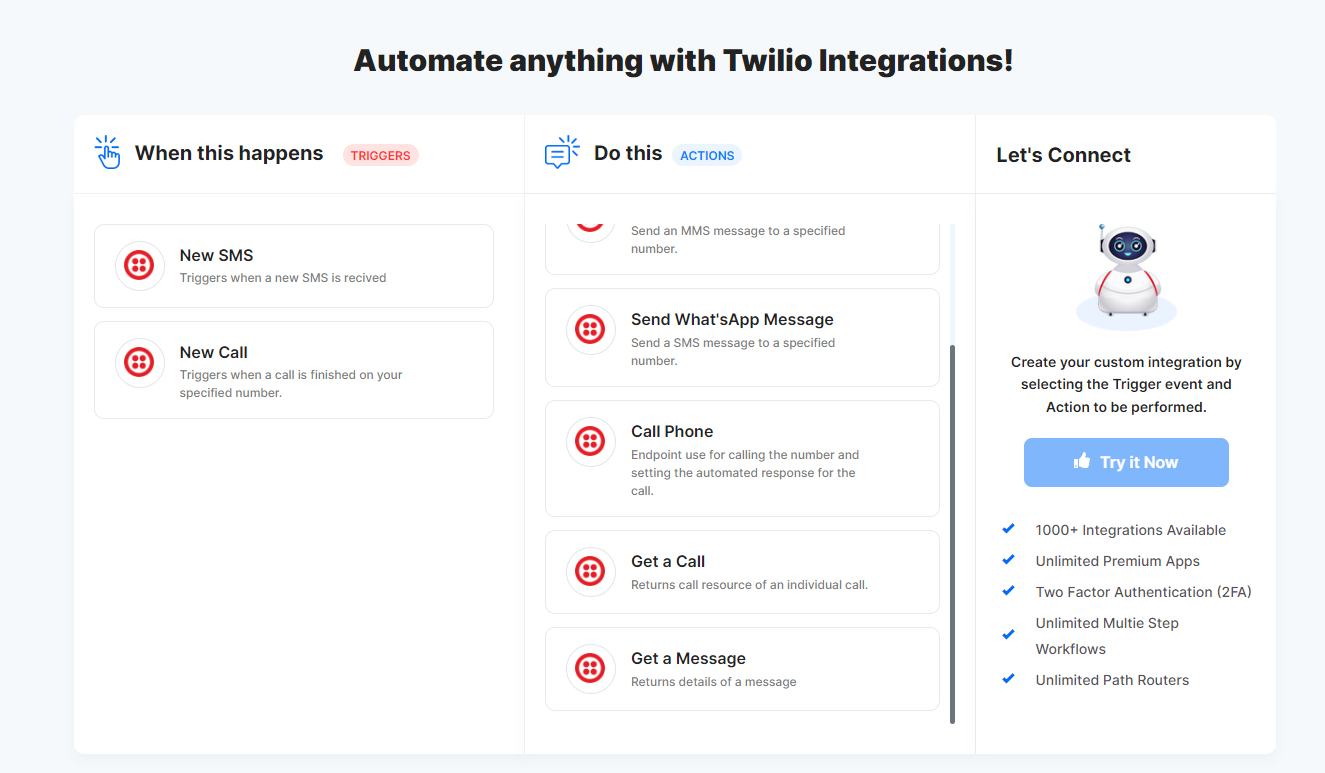Click the 'Unlimited Premium Apps' text

click(1118, 561)
